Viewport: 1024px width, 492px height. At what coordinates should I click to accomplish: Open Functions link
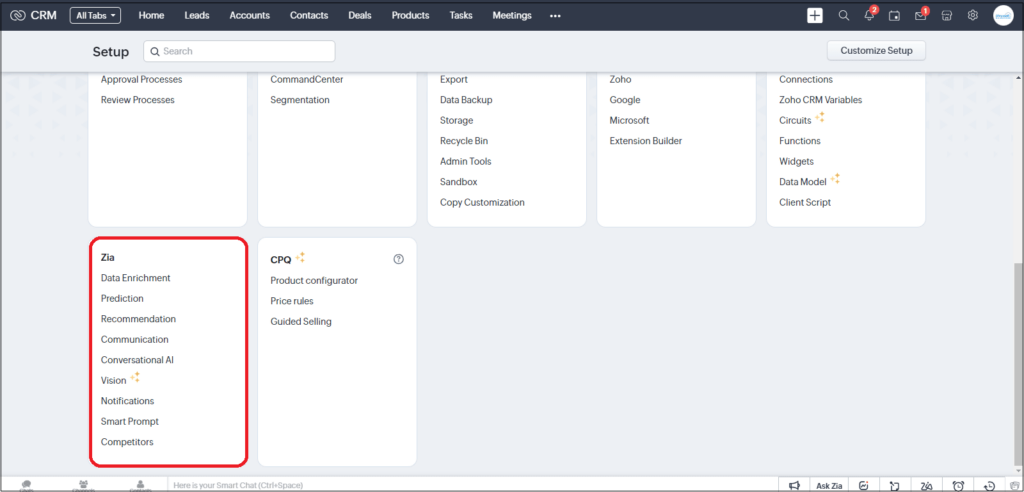point(800,141)
